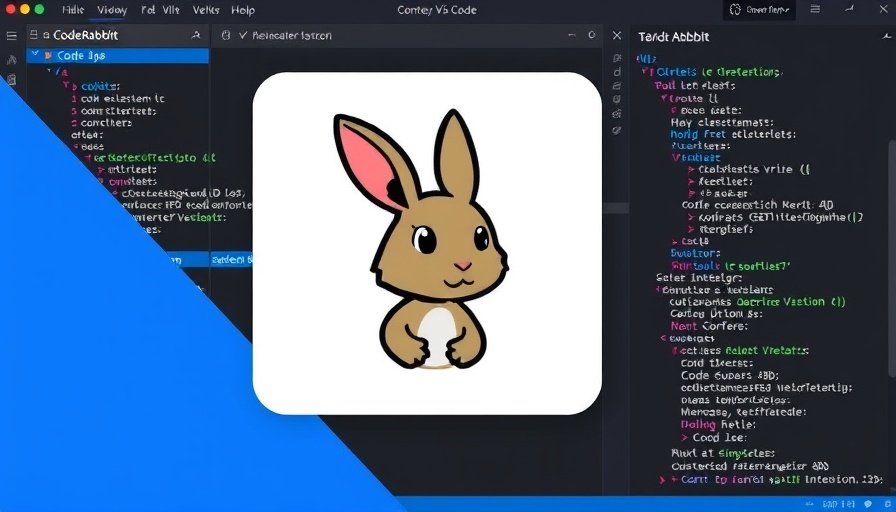The image size is (896, 512).
Task: Click the file icon in the highlighted Code row
Action: pyautogui.click(x=49, y=56)
